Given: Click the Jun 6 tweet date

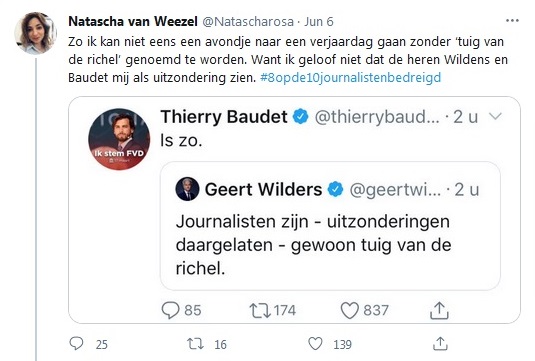Looking at the screenshot, I should coord(319,21).
